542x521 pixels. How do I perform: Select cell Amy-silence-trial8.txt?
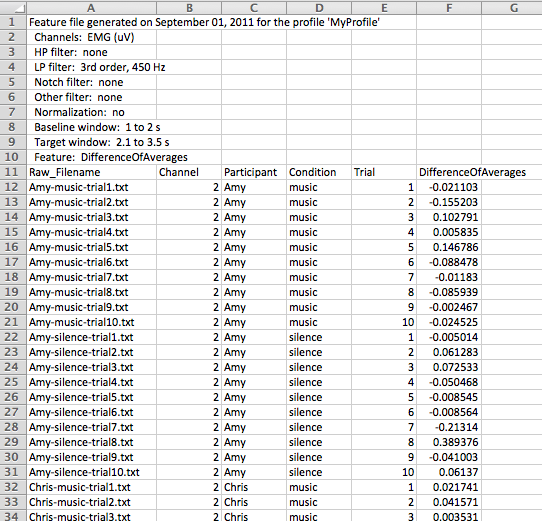[91, 442]
